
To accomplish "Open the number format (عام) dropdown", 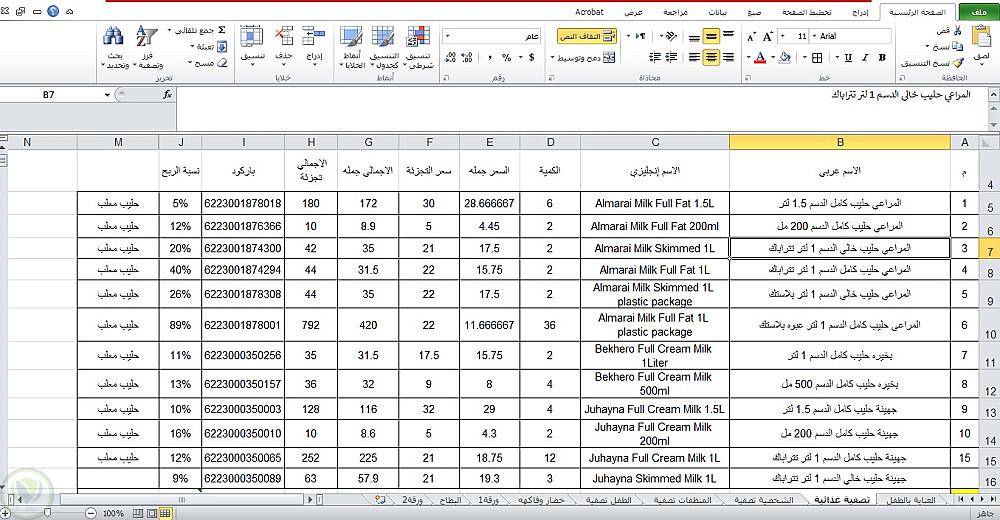I will point(448,36).
